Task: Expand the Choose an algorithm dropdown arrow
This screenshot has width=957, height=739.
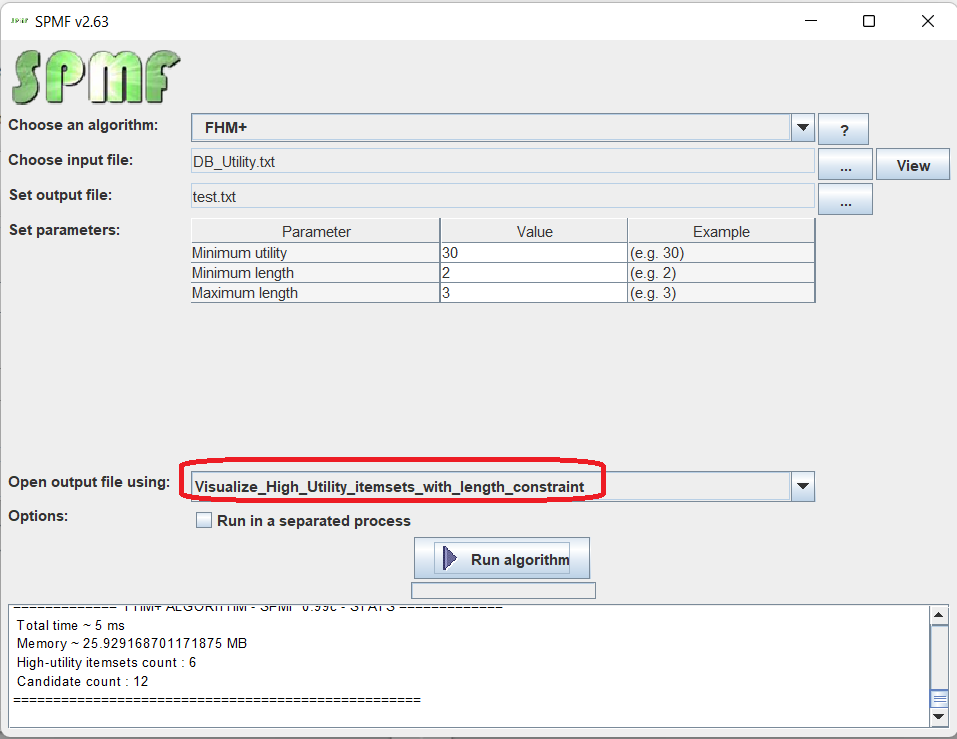Action: pos(802,129)
